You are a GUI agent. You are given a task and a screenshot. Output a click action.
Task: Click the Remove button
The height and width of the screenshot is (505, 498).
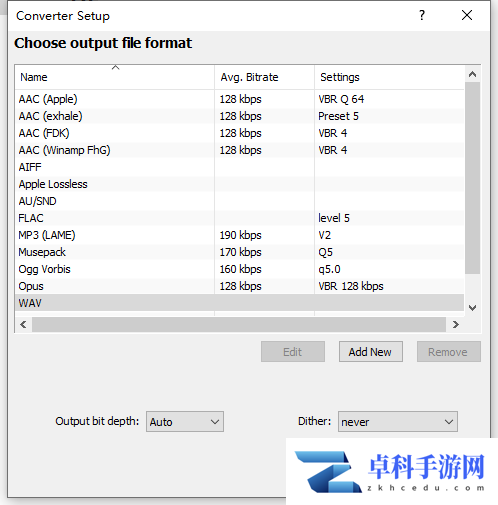coord(449,352)
